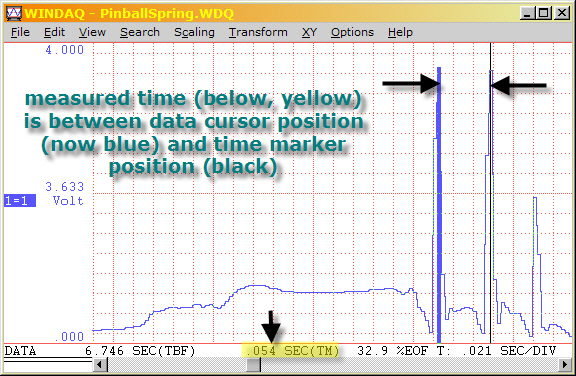The image size is (576, 376).
Task: Open the Edit menu
Action: tap(54, 32)
